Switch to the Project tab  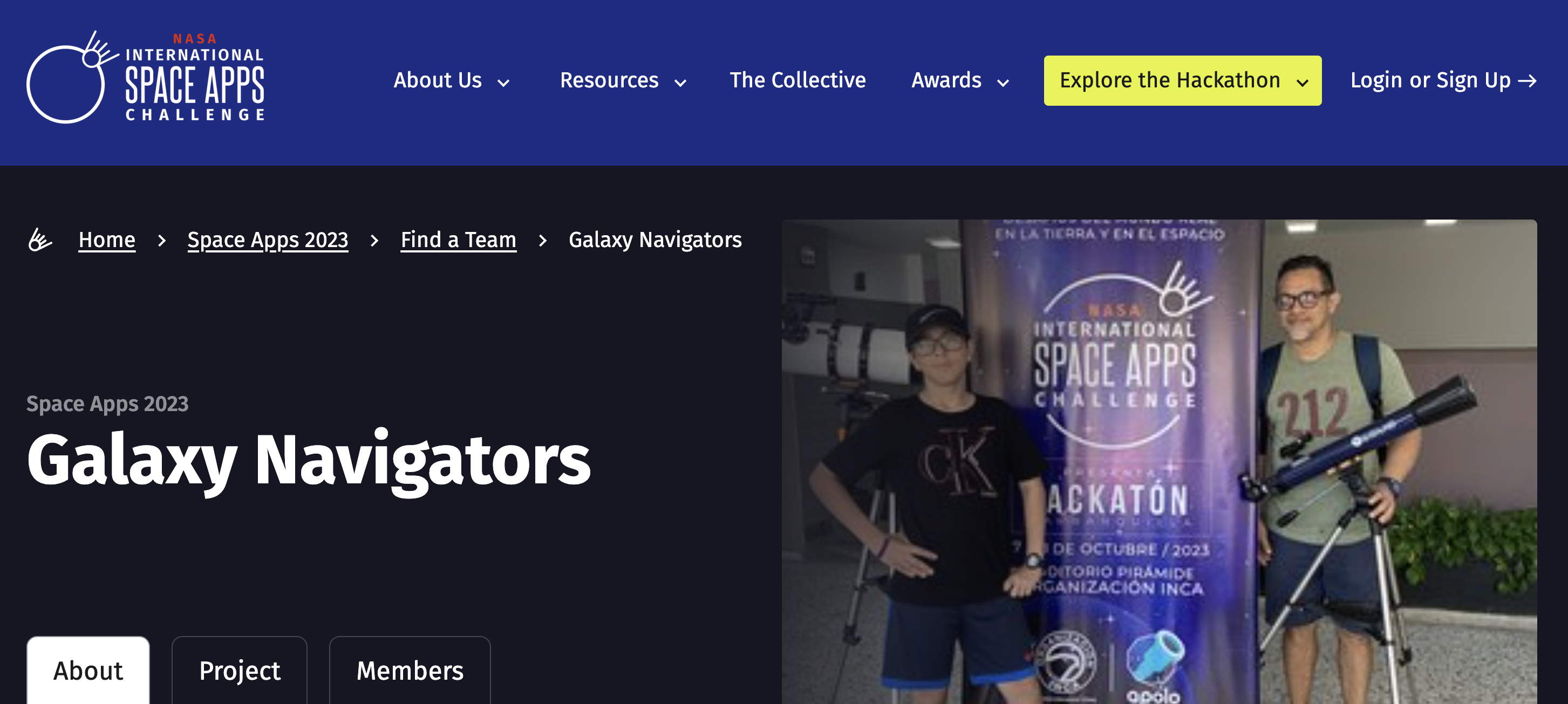tap(239, 671)
